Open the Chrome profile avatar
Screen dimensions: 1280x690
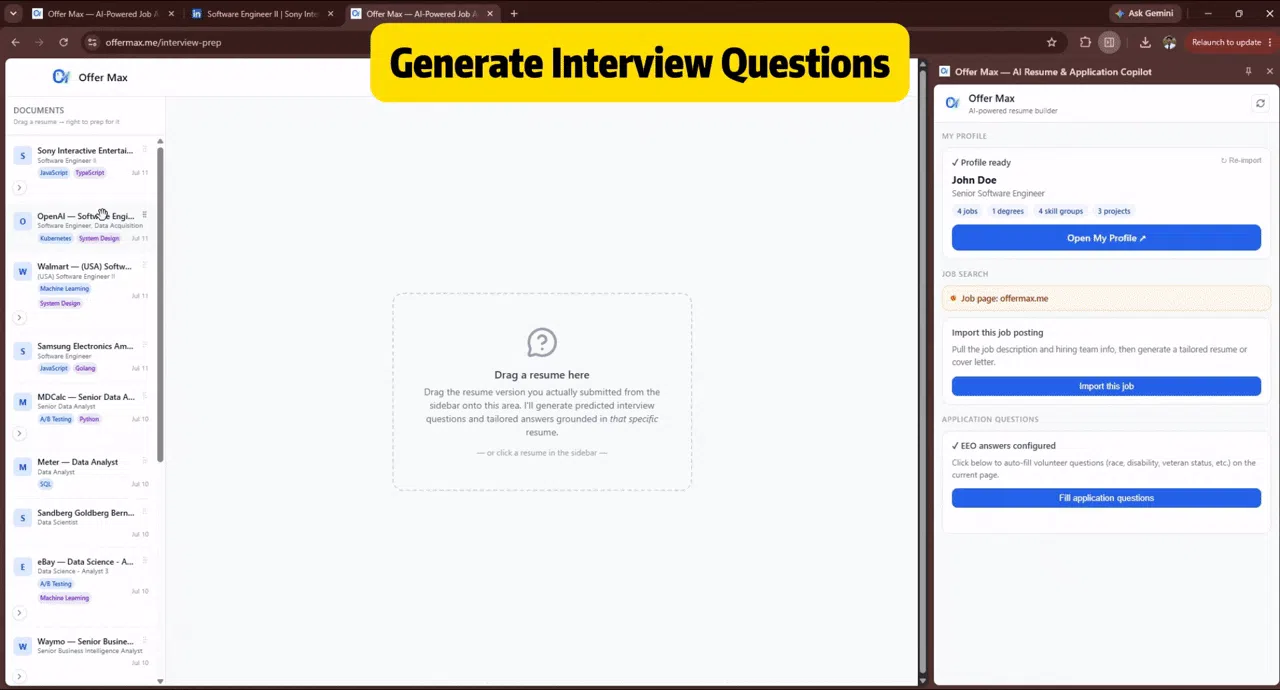point(1170,42)
